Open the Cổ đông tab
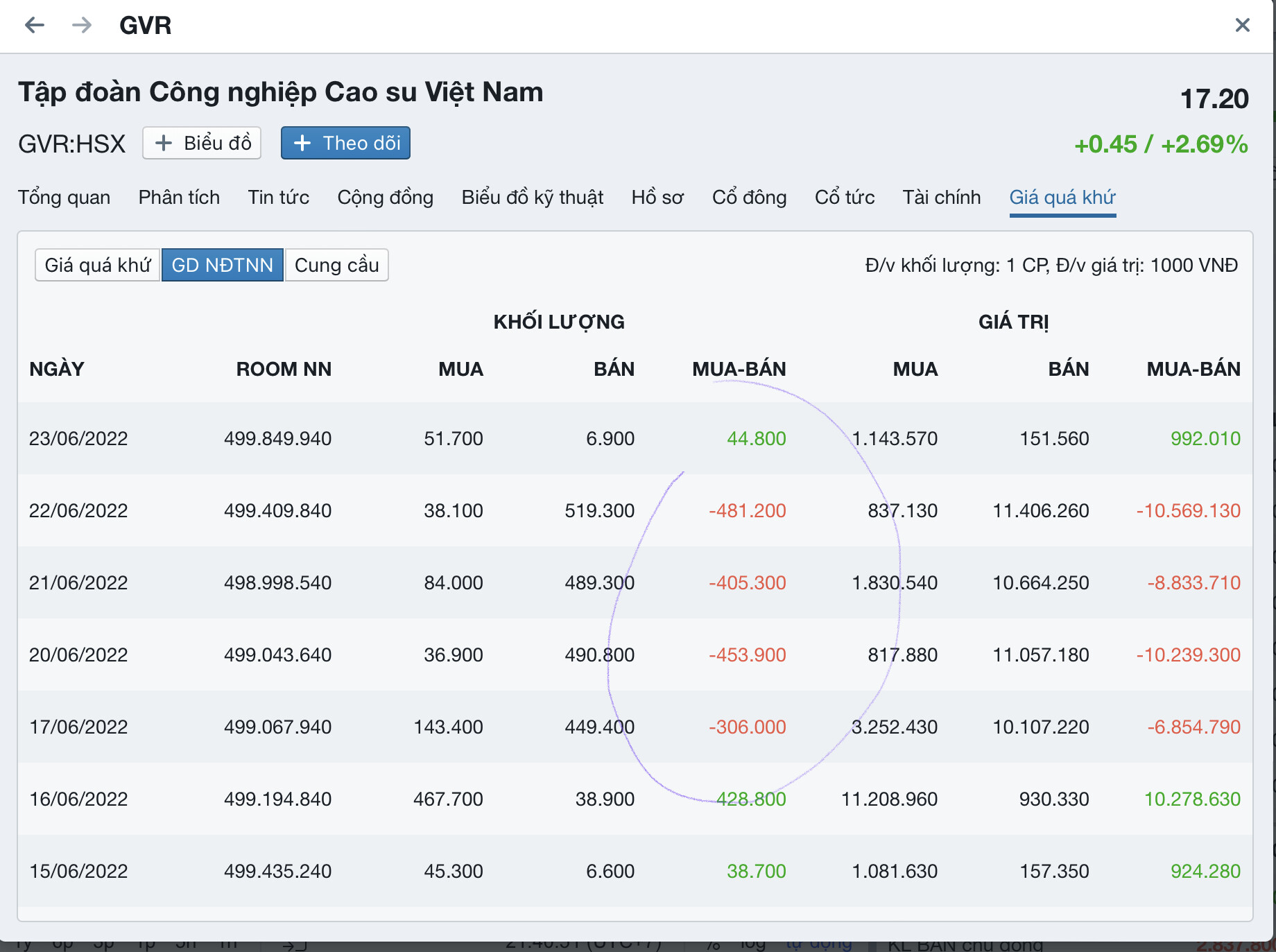The width and height of the screenshot is (1276, 952). coord(750,198)
